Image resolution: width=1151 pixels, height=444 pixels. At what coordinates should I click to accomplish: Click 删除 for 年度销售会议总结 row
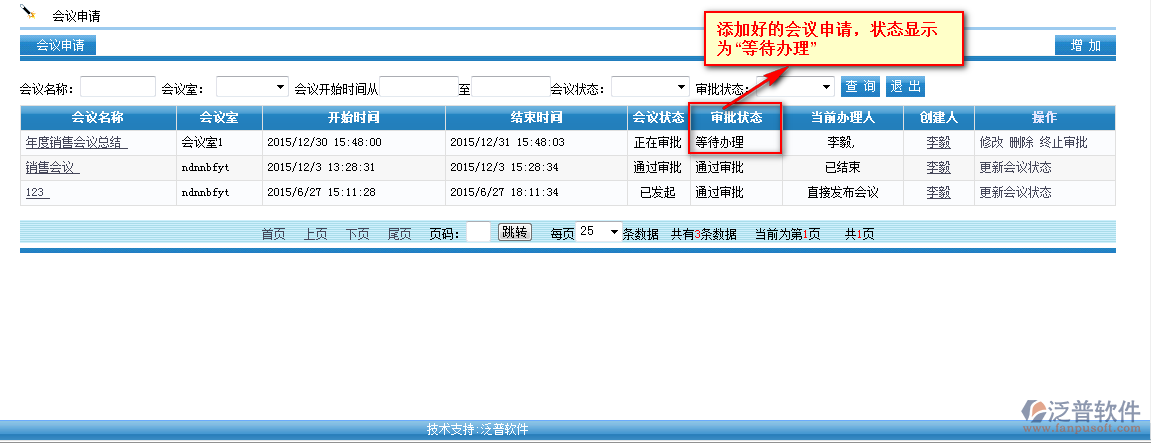click(x=1021, y=143)
